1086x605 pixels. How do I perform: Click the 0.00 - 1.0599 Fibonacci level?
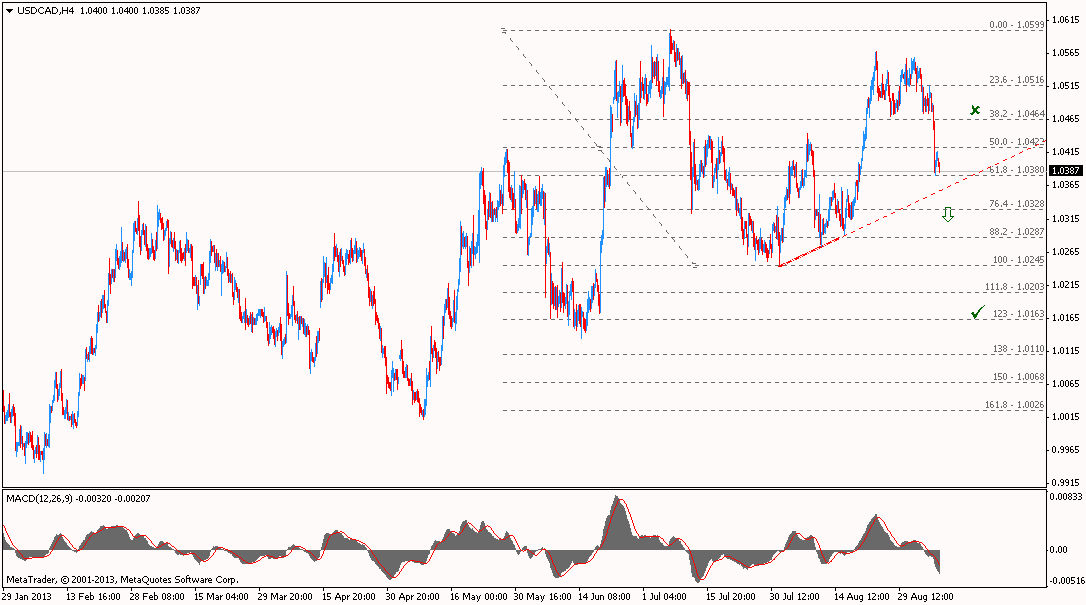point(1016,25)
